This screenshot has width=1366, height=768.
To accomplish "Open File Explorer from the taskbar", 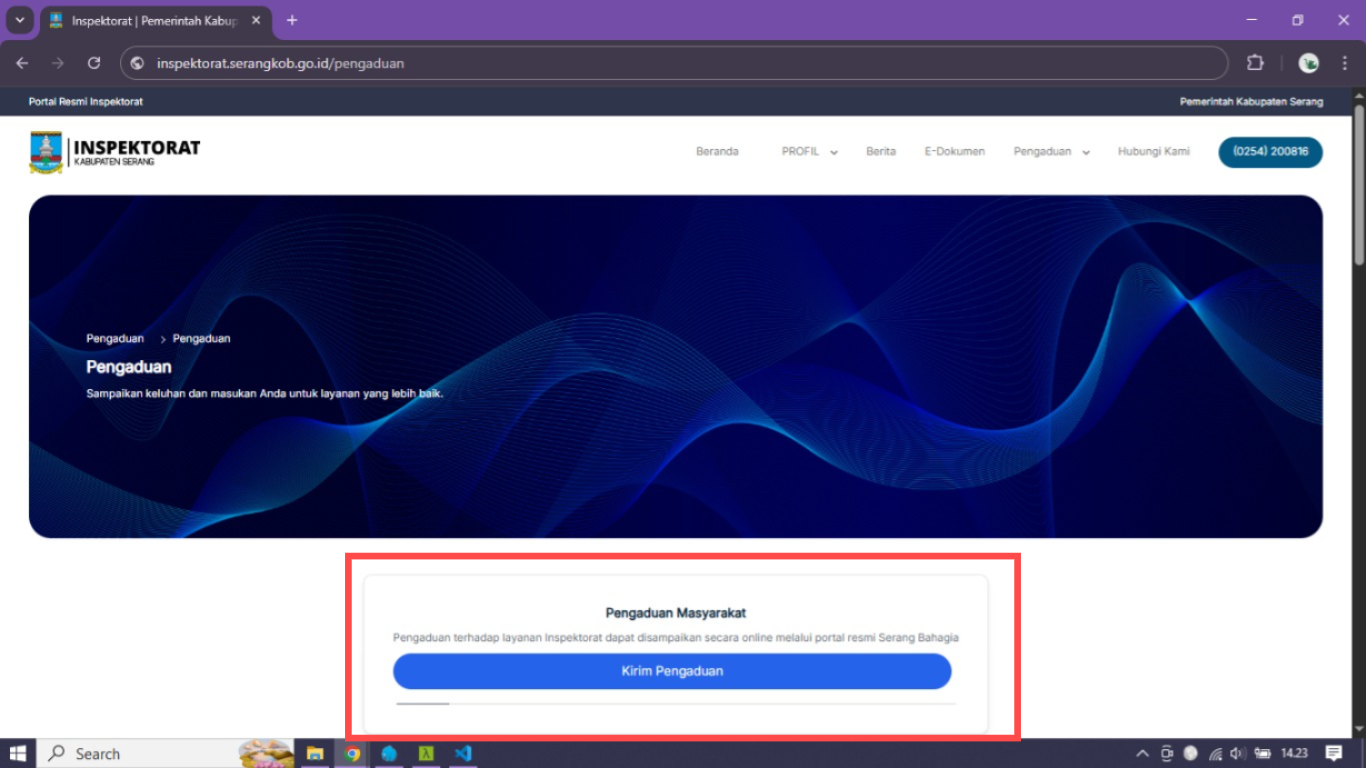I will [315, 753].
